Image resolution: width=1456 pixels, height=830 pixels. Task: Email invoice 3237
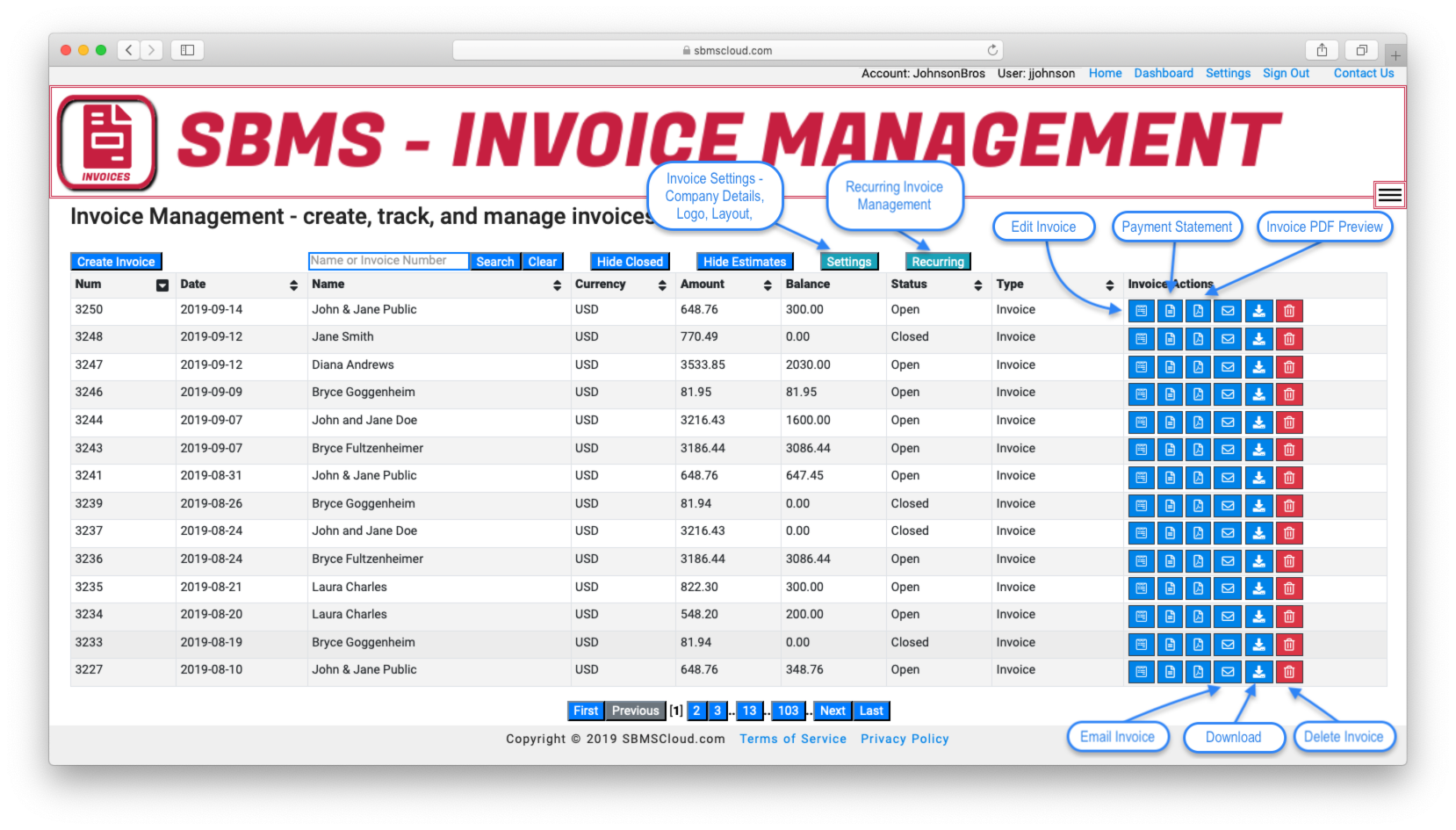1228,533
